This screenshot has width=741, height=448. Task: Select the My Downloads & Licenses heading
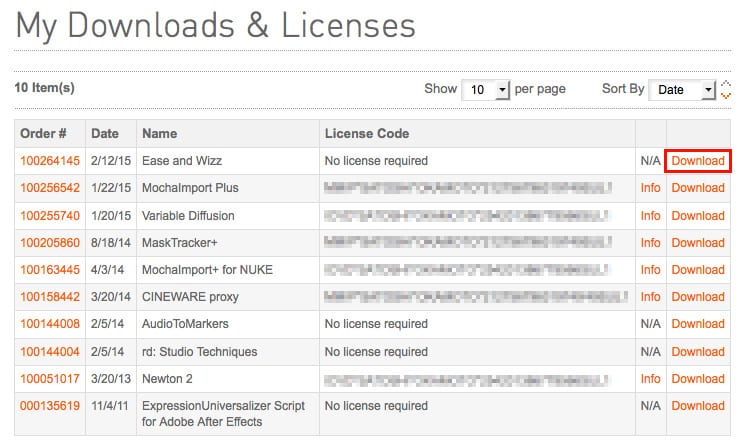point(215,26)
